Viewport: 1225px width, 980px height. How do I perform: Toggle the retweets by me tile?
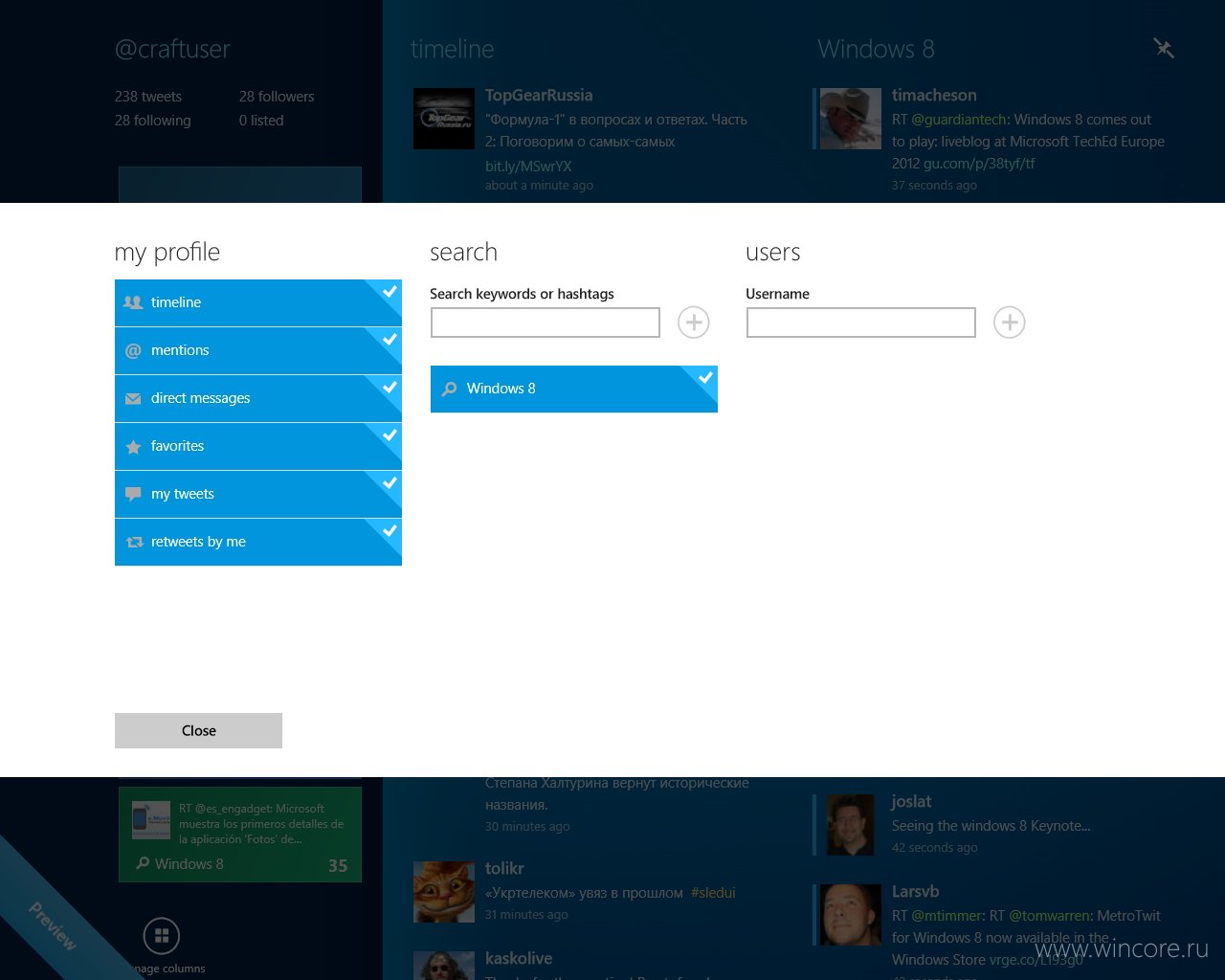258,542
